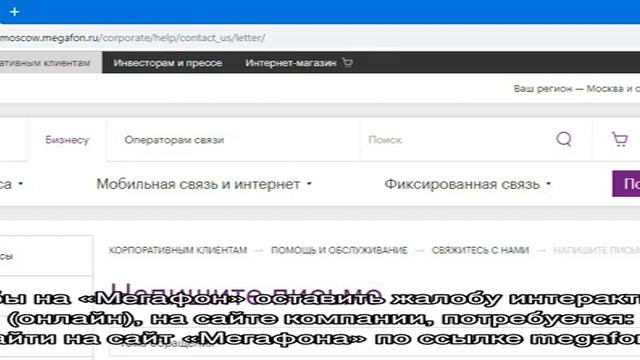Switch to the Бизнесу tab
Screen dimensions: 640x360
(67, 140)
